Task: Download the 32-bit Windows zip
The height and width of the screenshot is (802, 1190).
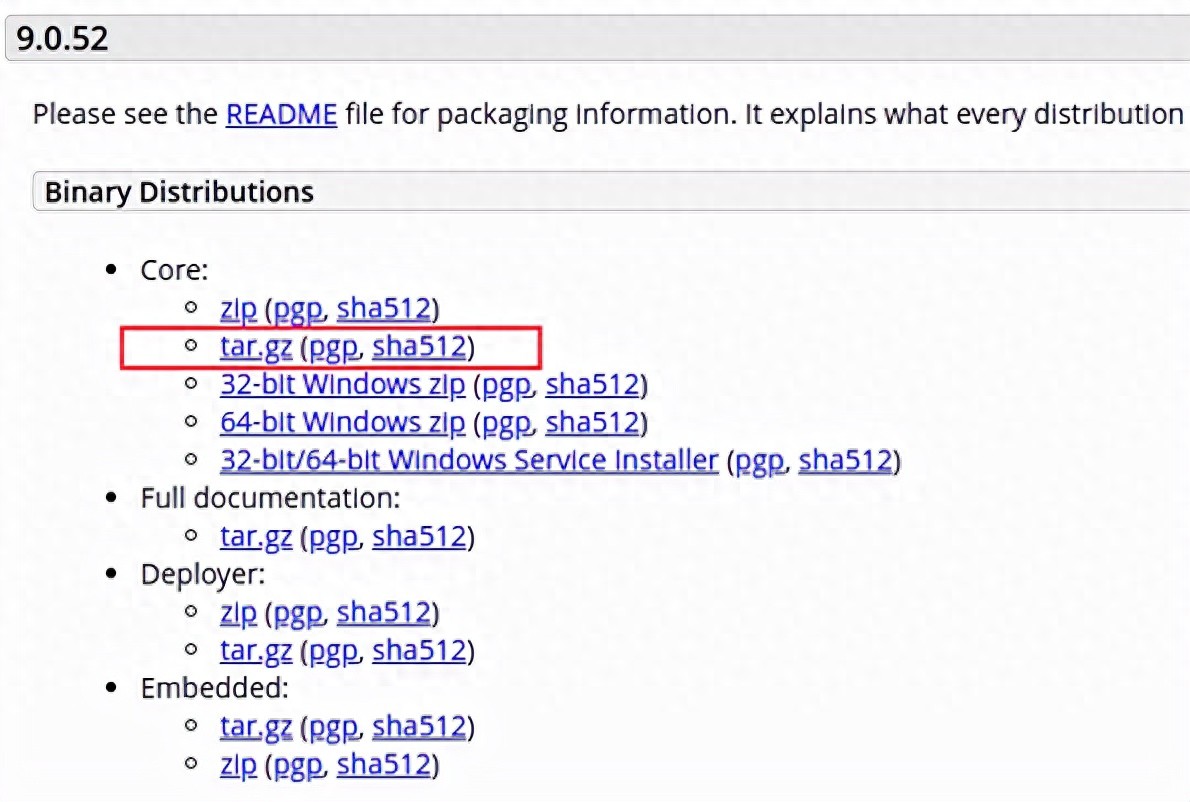Action: 342,385
